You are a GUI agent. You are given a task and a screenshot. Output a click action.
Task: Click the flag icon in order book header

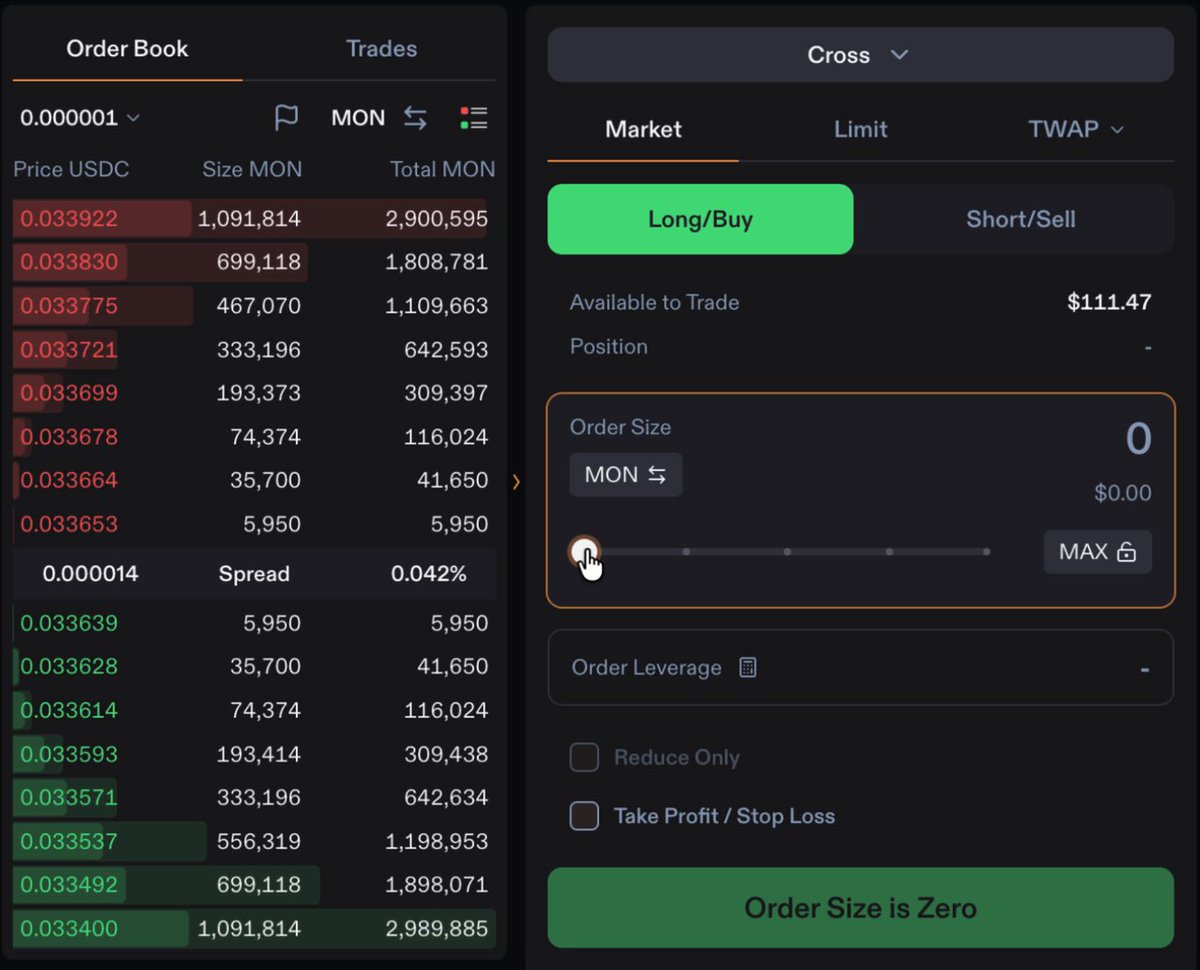(x=286, y=118)
